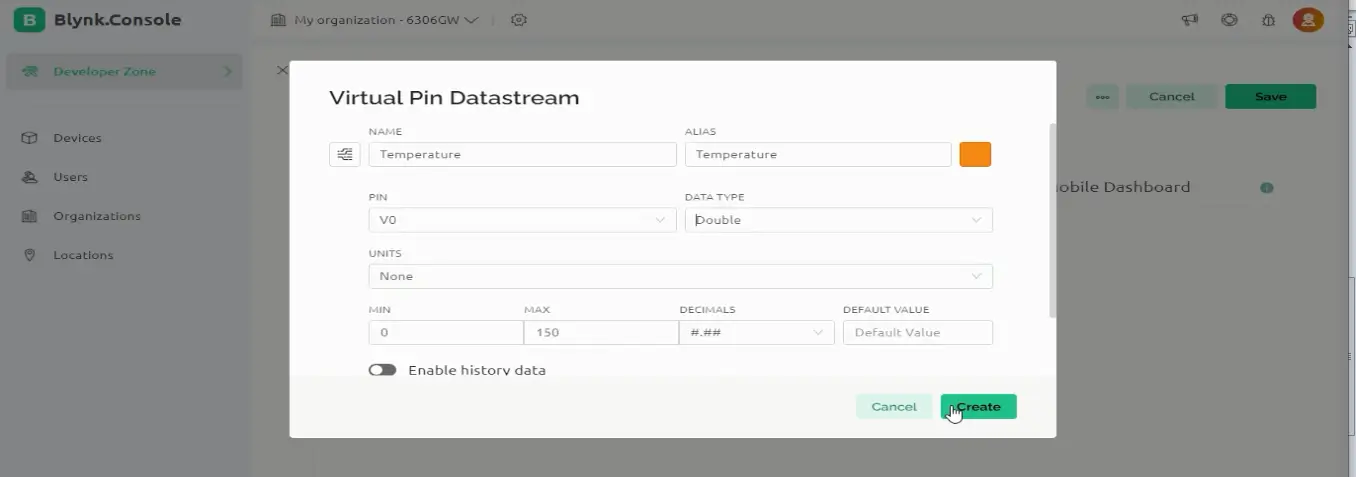Image resolution: width=1356 pixels, height=477 pixels.
Task: Open the user profile avatar
Action: point(1308,20)
